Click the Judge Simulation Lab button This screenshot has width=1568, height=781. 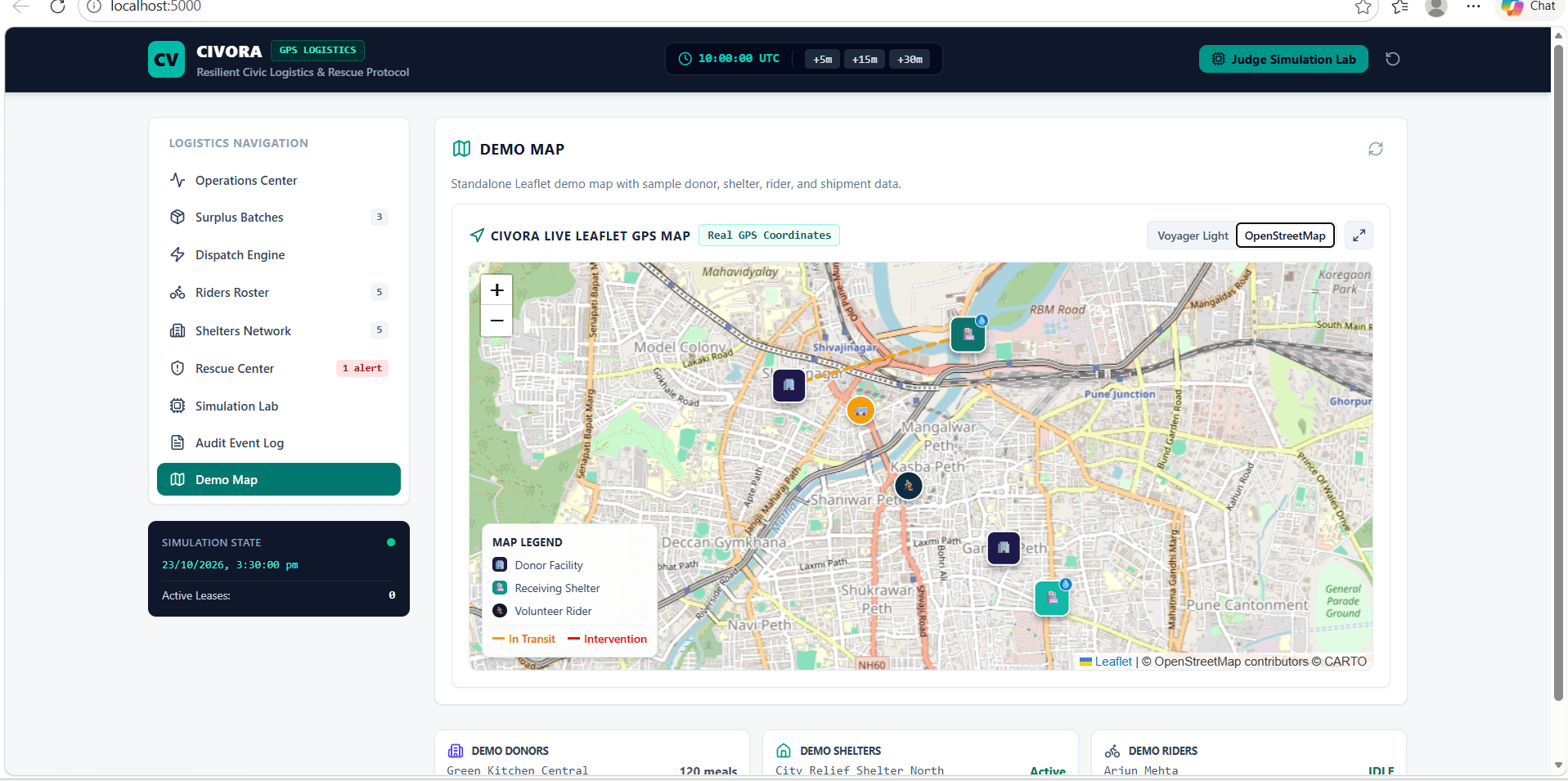click(x=1283, y=59)
